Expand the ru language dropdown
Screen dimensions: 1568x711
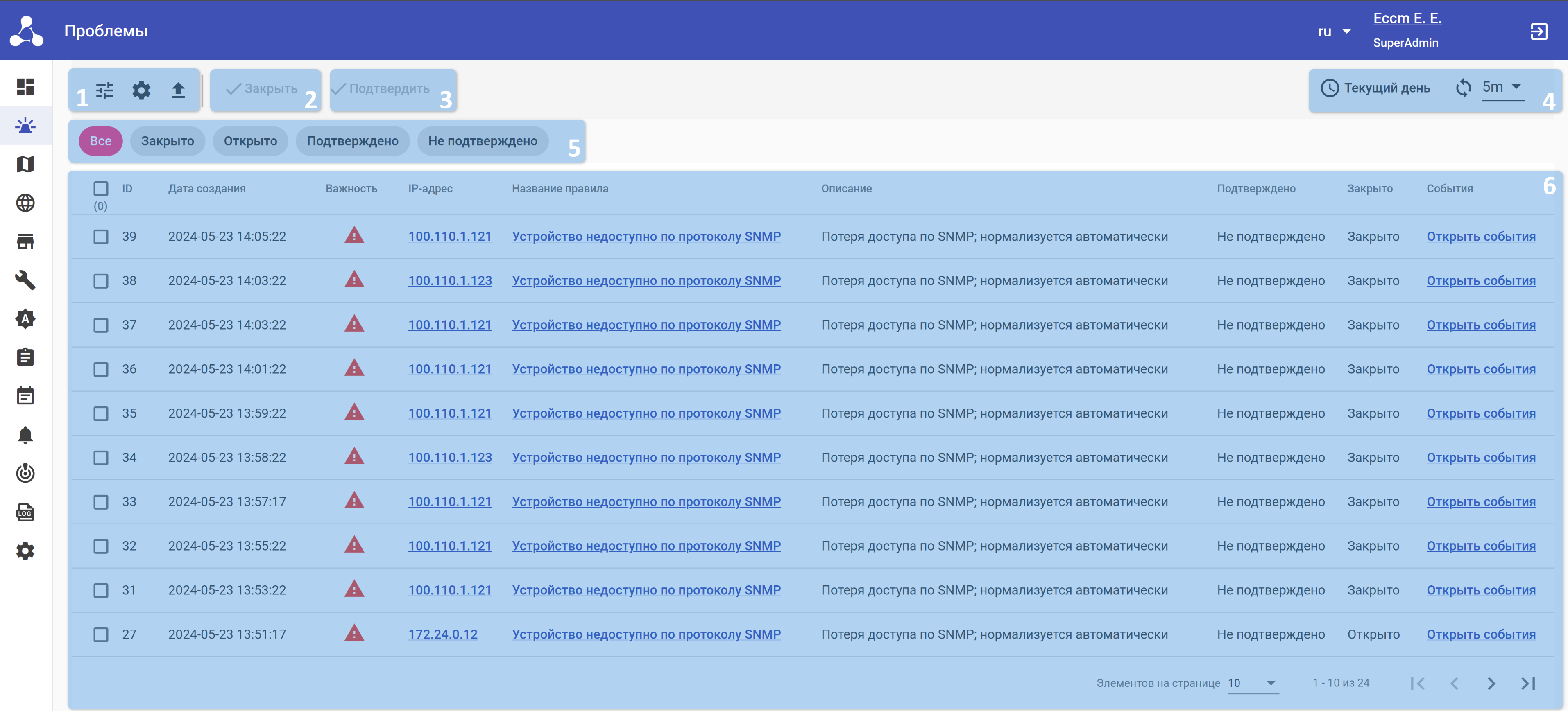(x=1334, y=32)
